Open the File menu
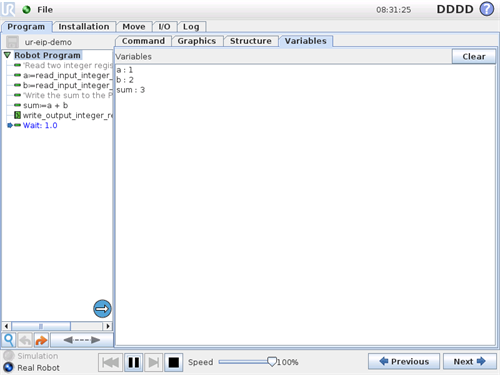The width and height of the screenshot is (500, 375). tap(45, 10)
